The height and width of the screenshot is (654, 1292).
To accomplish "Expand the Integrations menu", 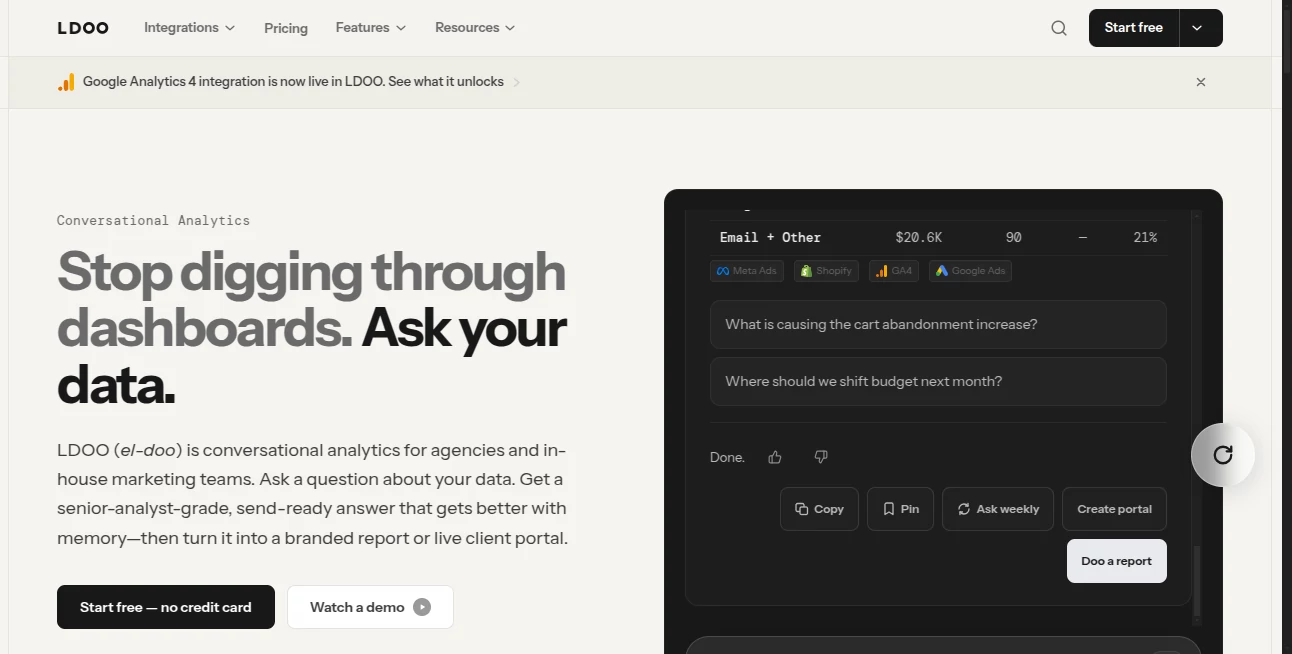I will point(189,28).
